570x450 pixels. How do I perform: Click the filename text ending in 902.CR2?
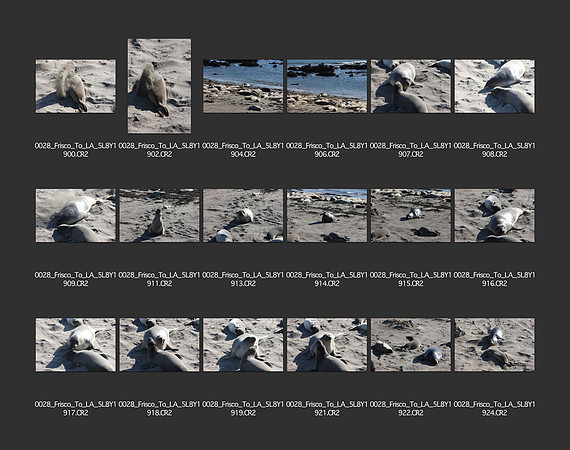pyautogui.click(x=159, y=150)
